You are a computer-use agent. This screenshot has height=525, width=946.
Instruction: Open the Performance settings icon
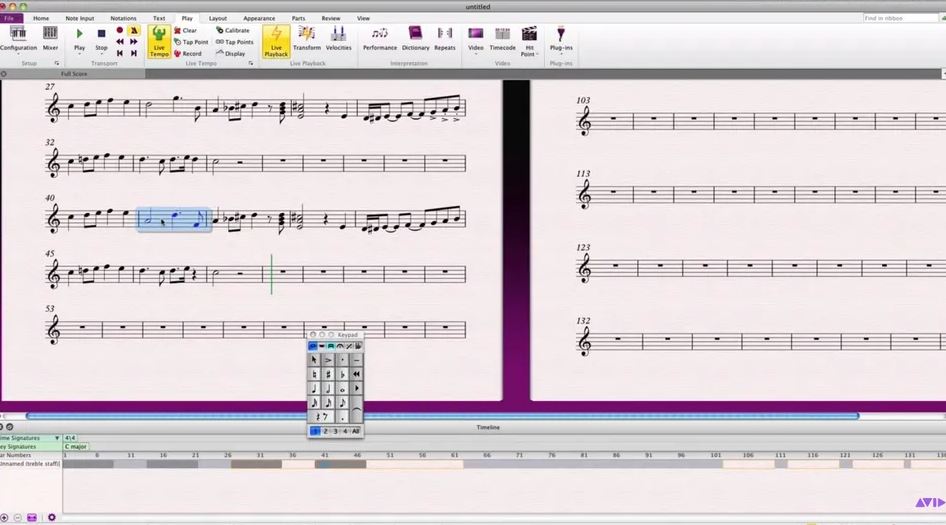pyautogui.click(x=379, y=39)
